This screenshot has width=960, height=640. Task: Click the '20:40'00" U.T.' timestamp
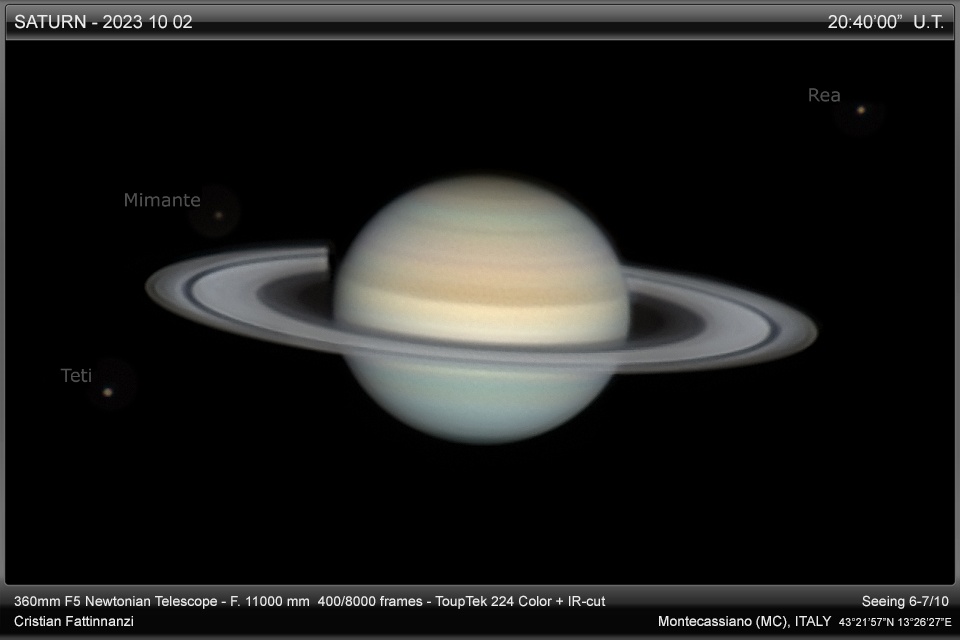pos(885,22)
